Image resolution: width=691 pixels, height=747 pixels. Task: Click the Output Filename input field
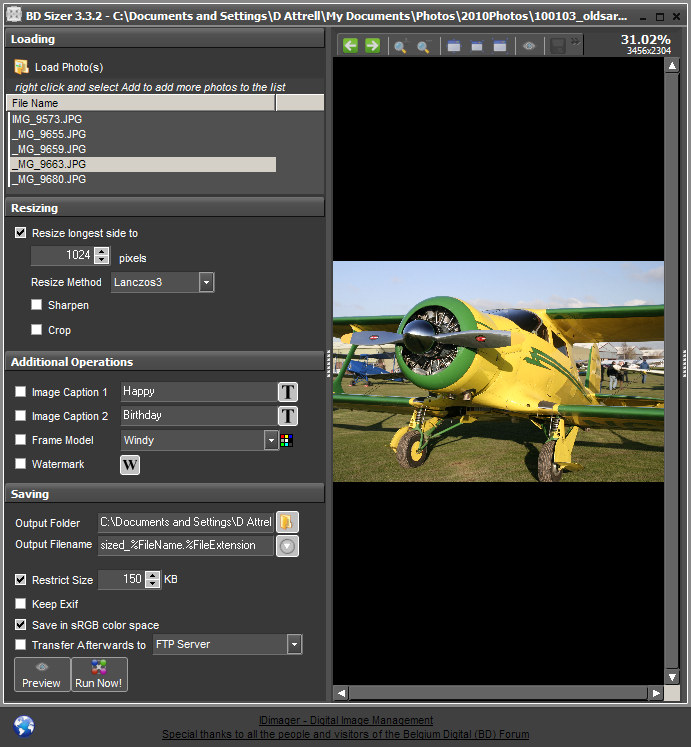185,546
